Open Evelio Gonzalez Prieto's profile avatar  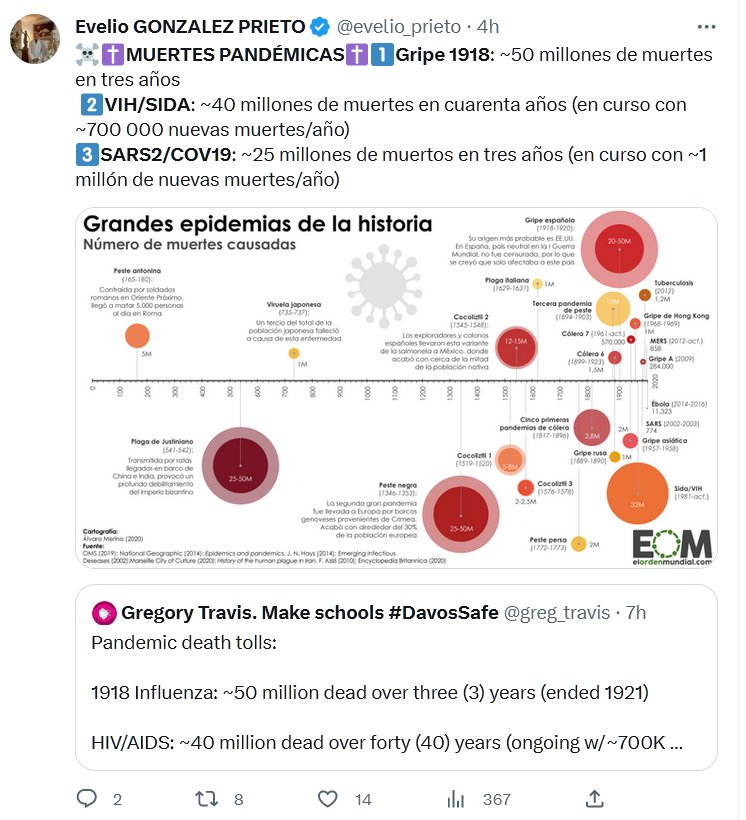35,40
